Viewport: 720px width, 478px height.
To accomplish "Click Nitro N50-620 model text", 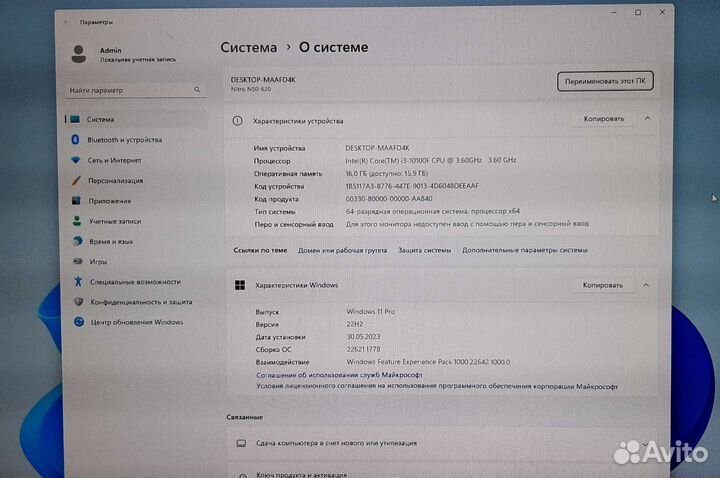I will [251, 89].
